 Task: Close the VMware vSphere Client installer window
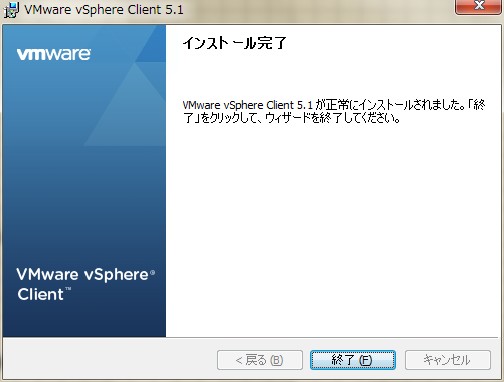(x=479, y=6)
